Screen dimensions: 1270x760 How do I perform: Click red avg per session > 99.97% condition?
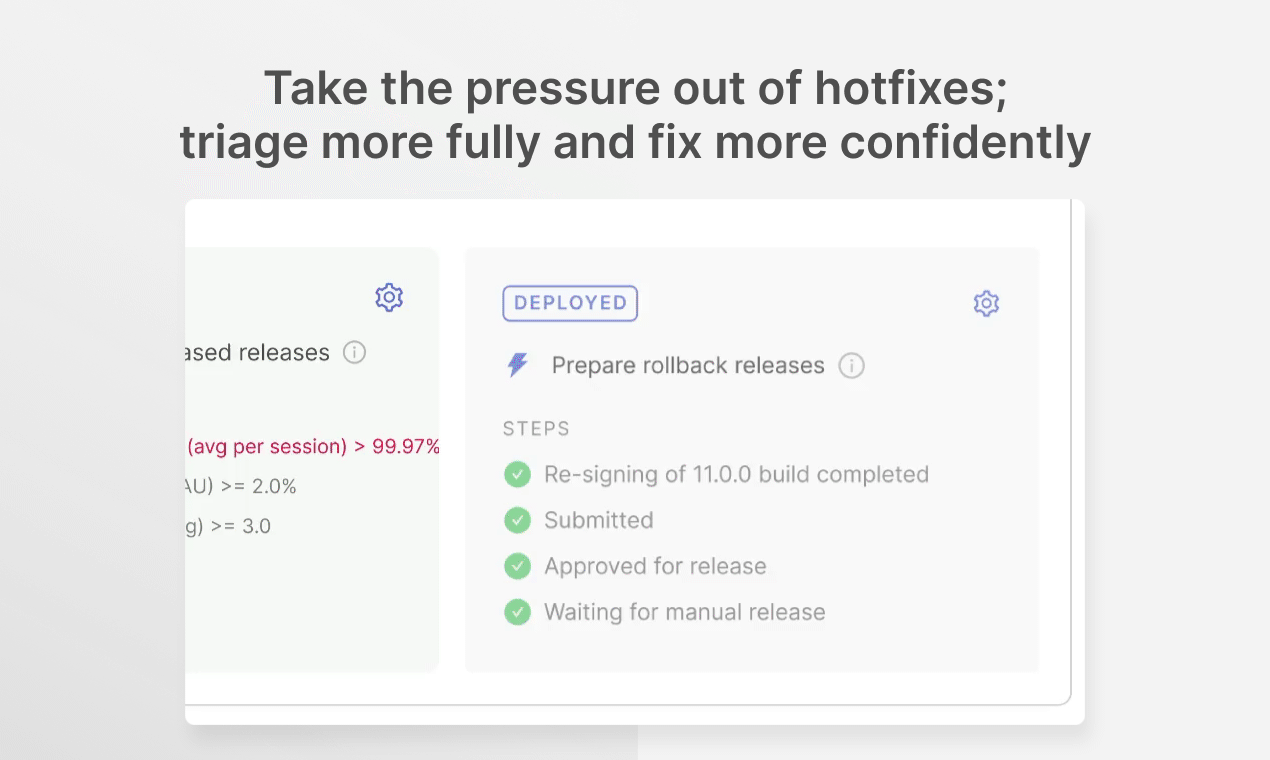pyautogui.click(x=313, y=446)
